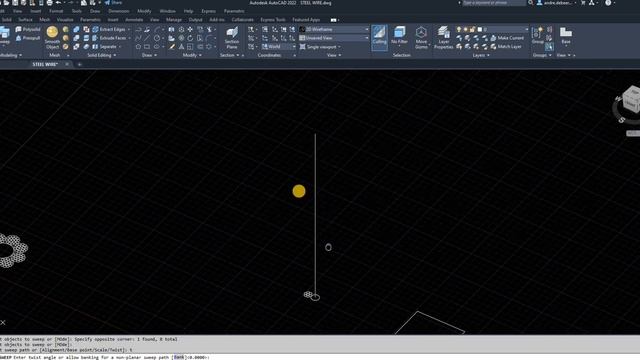Click the Undo icon in quick access toolbar
Viewport: 640px width, 360px height.
58,3
